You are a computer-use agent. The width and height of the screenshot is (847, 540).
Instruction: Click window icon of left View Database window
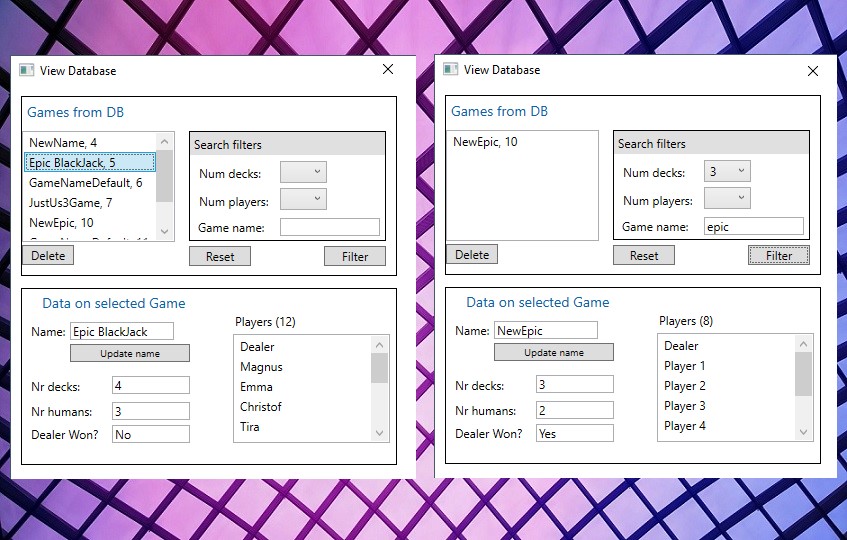pos(26,70)
